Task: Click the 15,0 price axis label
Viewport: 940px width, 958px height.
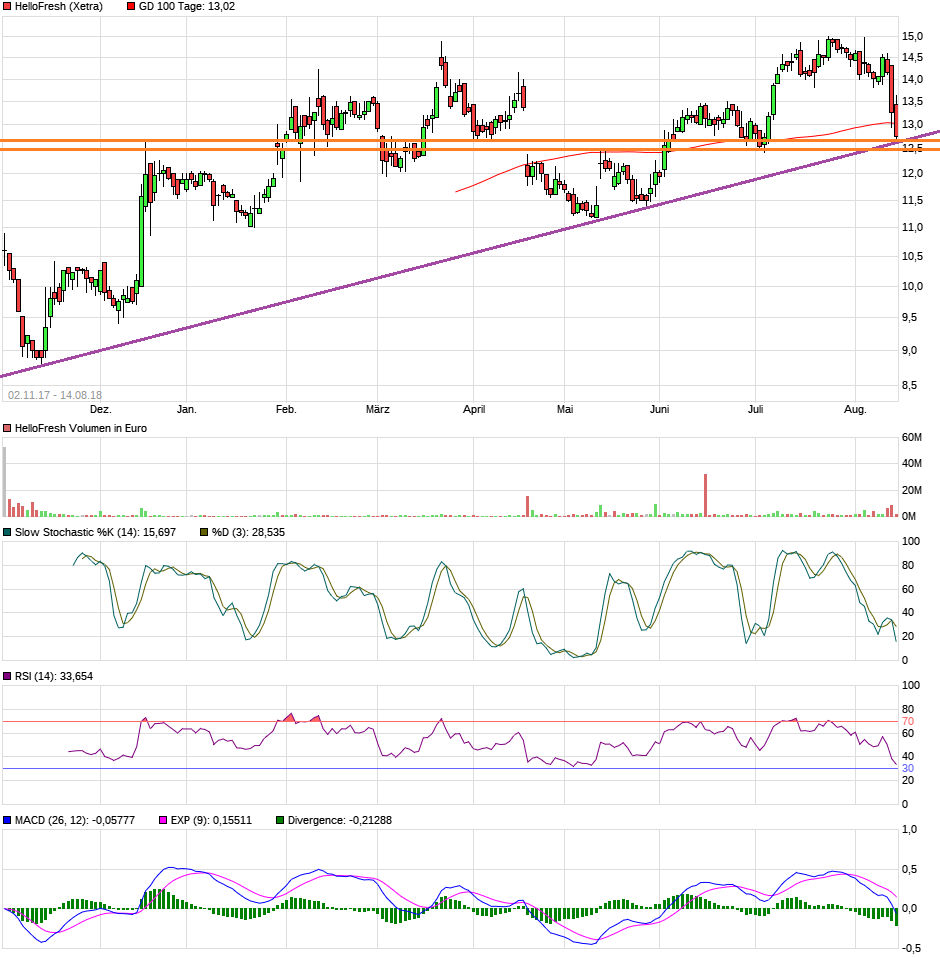Action: tap(912, 36)
